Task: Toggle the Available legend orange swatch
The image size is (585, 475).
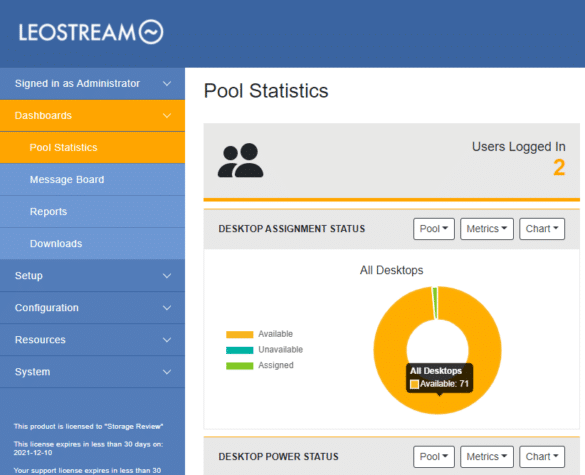Action: 240,334
